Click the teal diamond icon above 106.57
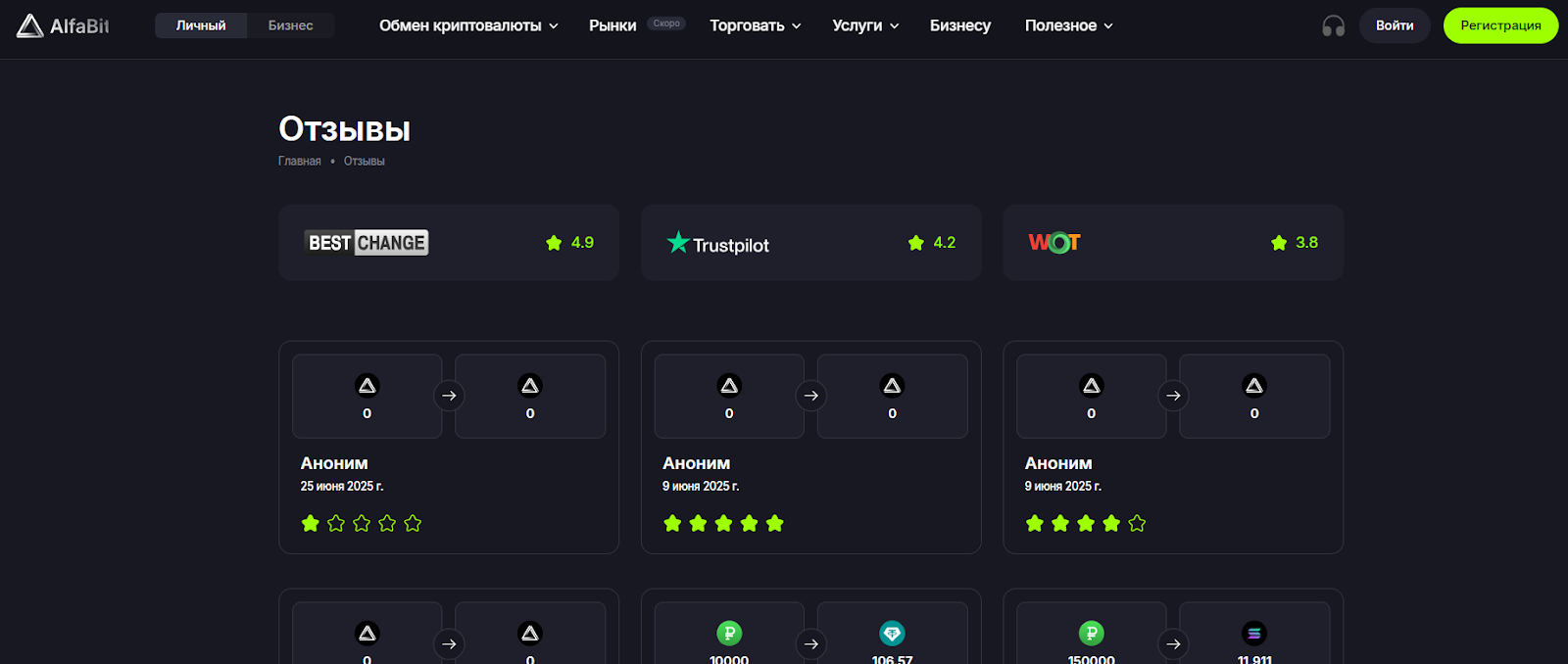The image size is (1568, 664). [892, 634]
